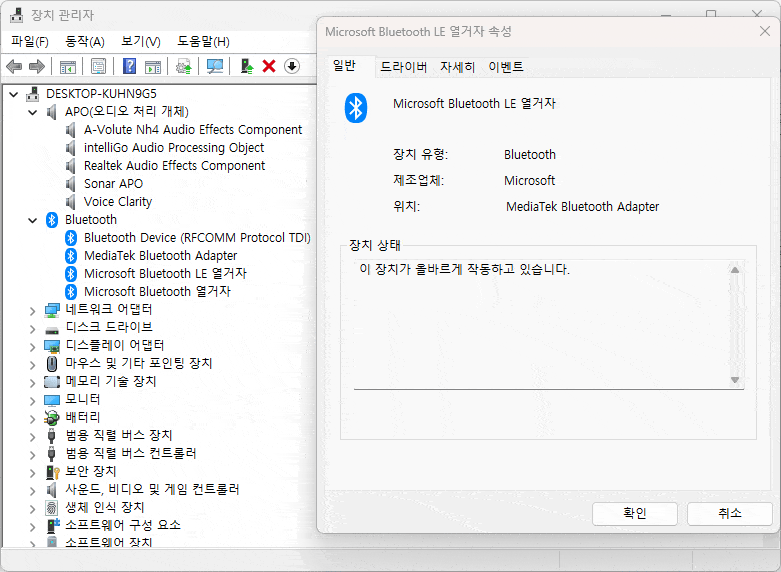Click the properties toolbar icon
The width and height of the screenshot is (781, 572).
click(x=99, y=66)
